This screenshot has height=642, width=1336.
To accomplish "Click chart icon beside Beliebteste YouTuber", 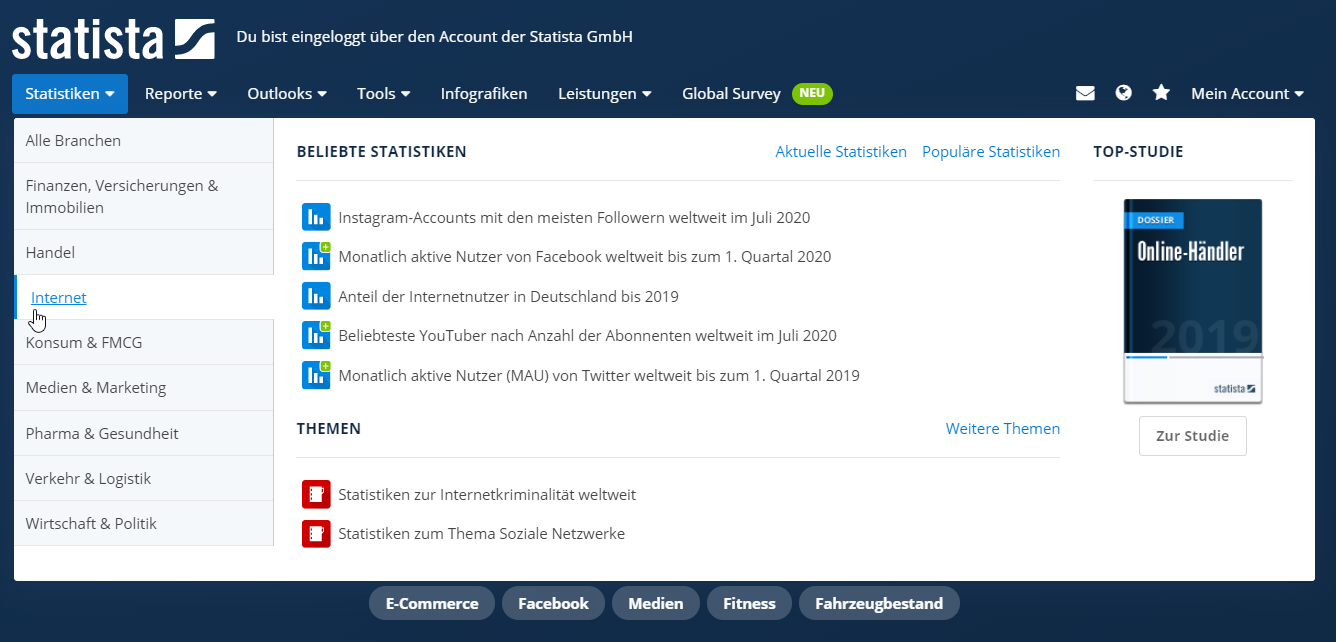I will pos(316,335).
